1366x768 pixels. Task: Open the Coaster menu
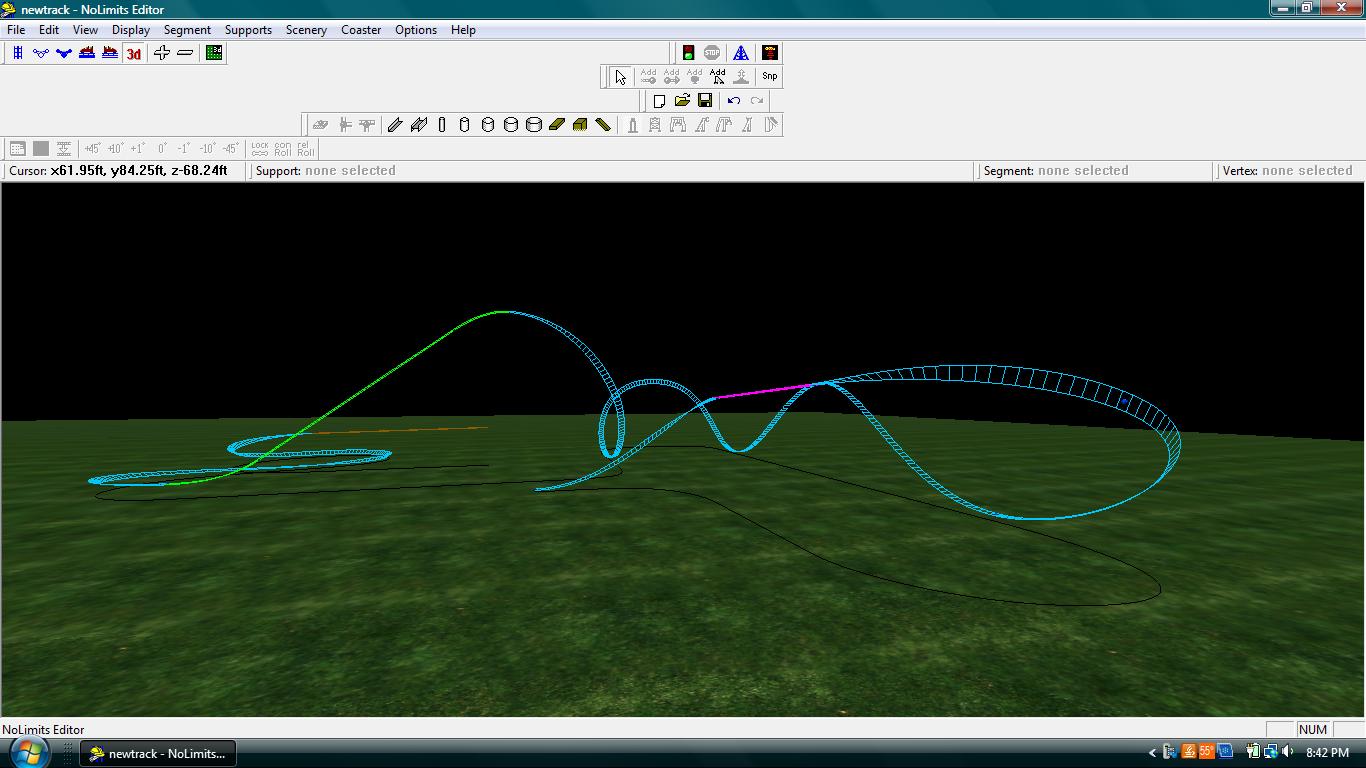point(361,30)
